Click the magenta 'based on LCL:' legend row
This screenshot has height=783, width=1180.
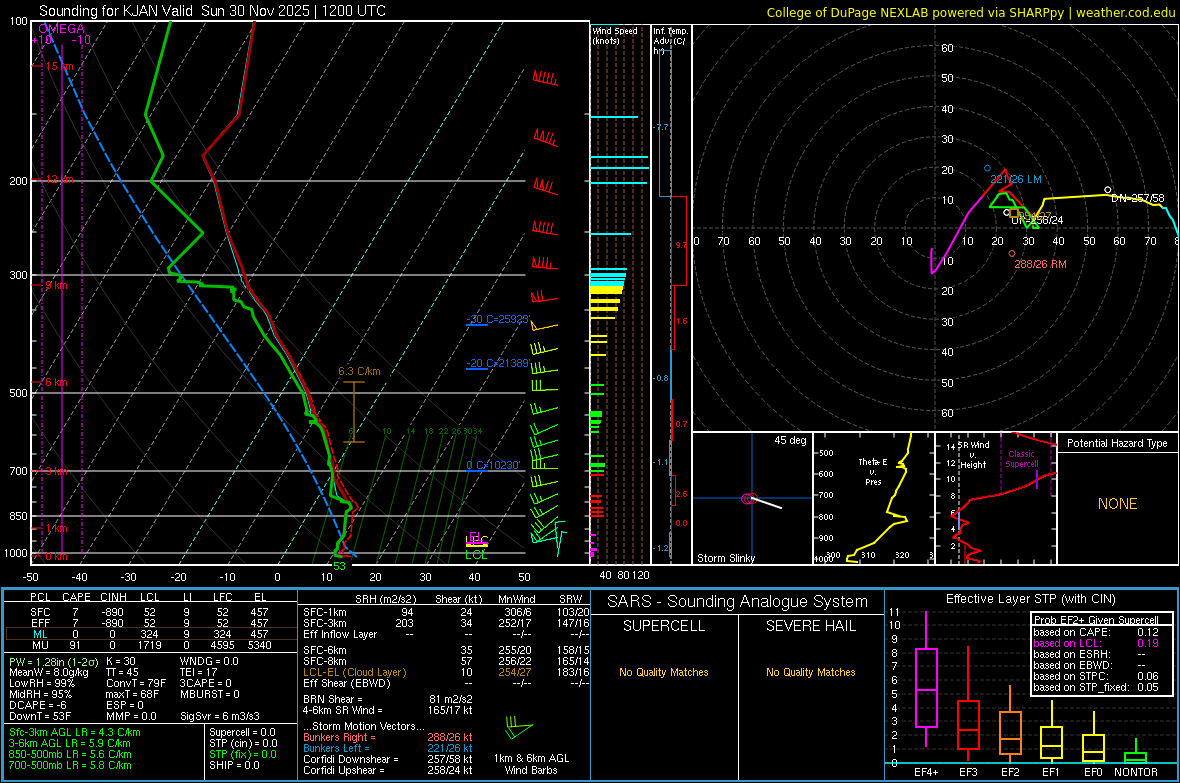coord(1096,643)
